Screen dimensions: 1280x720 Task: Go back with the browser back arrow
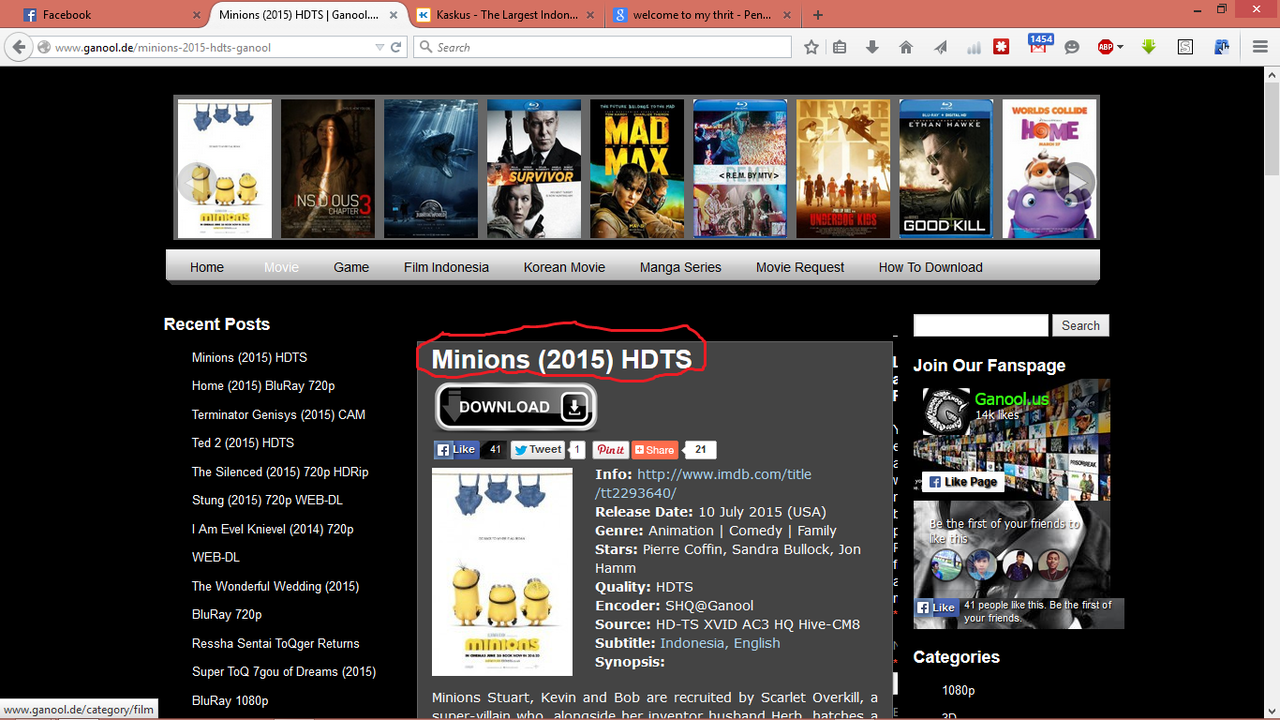pyautogui.click(x=17, y=47)
